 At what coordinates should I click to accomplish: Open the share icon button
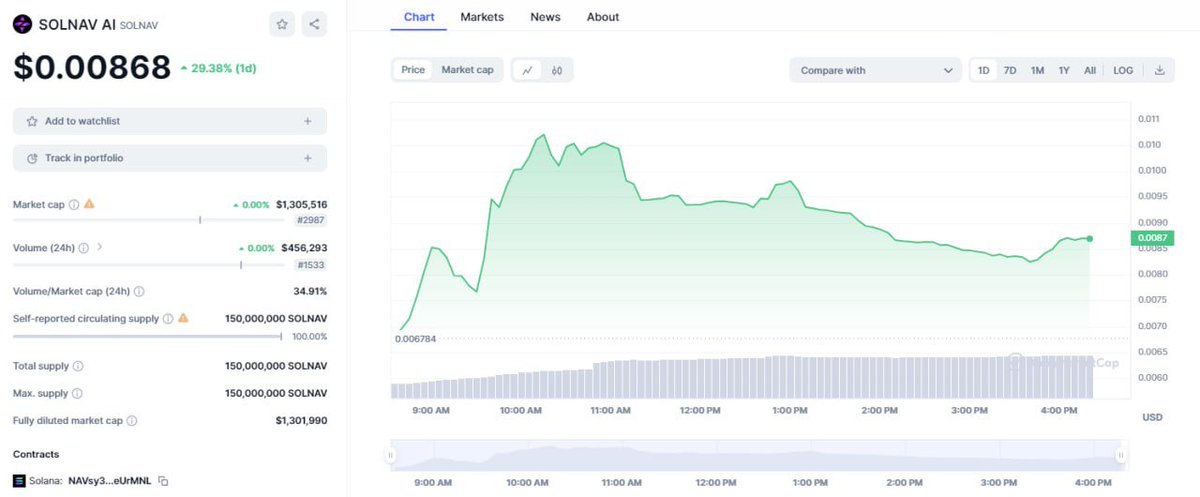point(314,24)
